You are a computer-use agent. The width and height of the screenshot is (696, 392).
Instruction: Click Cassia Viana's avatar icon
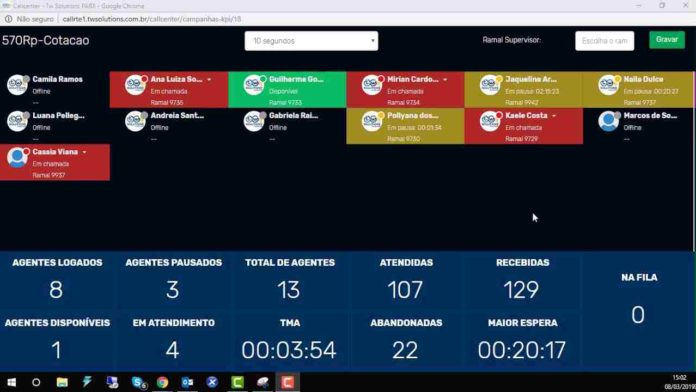[x=17, y=157]
